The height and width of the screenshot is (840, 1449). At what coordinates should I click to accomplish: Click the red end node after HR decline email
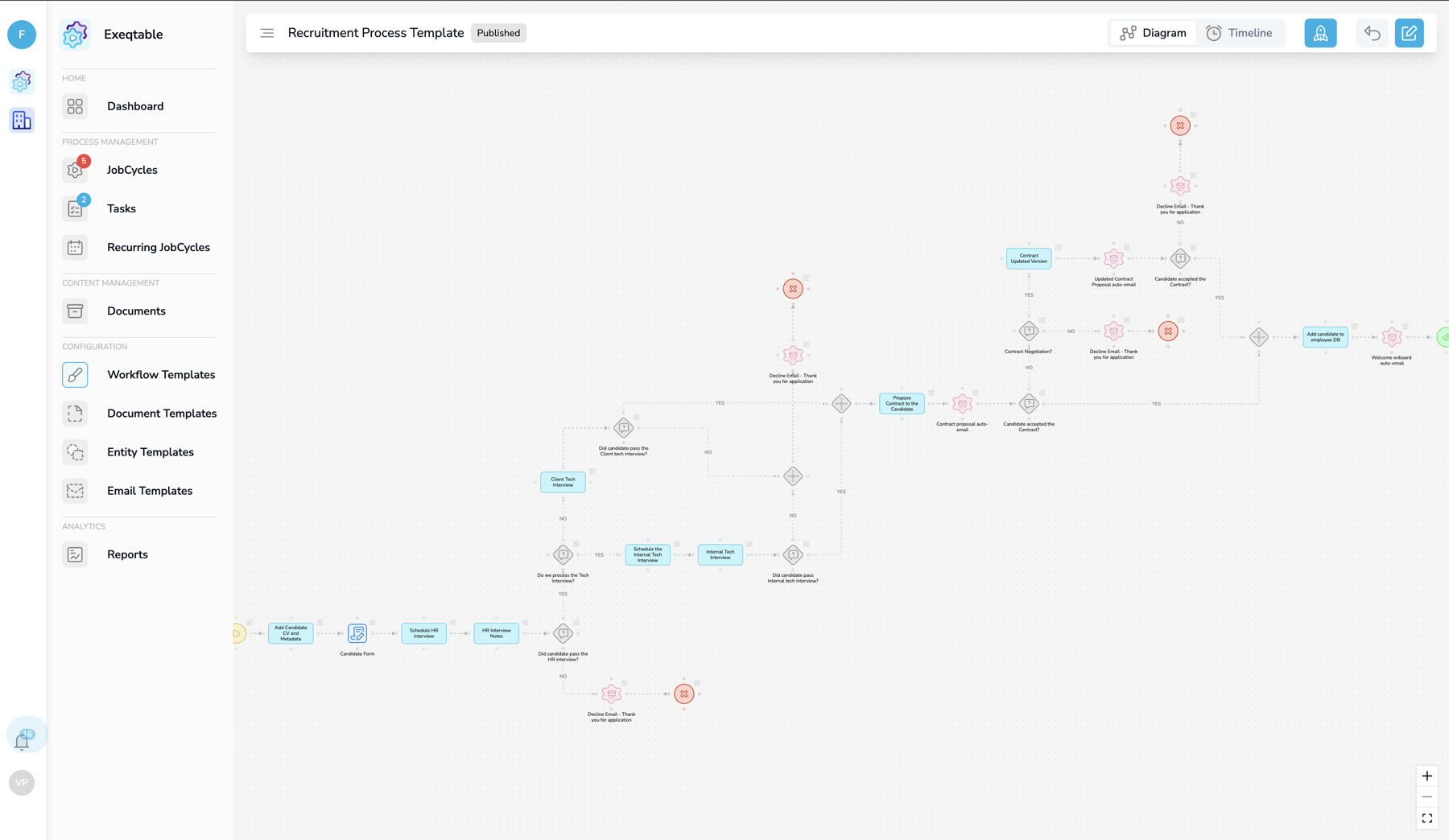click(684, 694)
